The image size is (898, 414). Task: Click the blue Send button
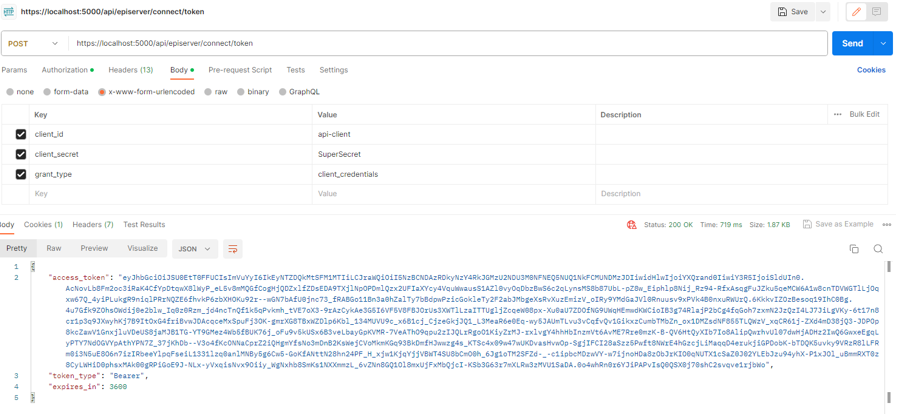click(x=852, y=44)
